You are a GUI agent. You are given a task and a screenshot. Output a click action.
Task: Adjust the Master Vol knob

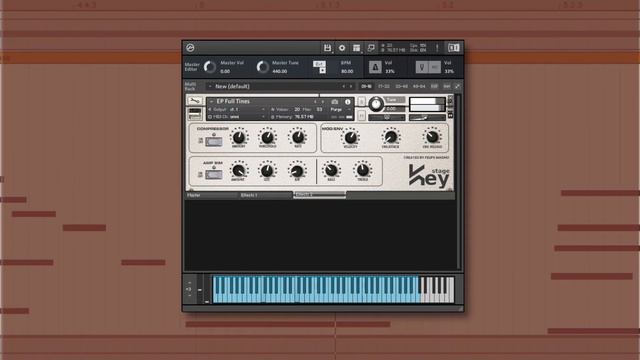point(210,67)
